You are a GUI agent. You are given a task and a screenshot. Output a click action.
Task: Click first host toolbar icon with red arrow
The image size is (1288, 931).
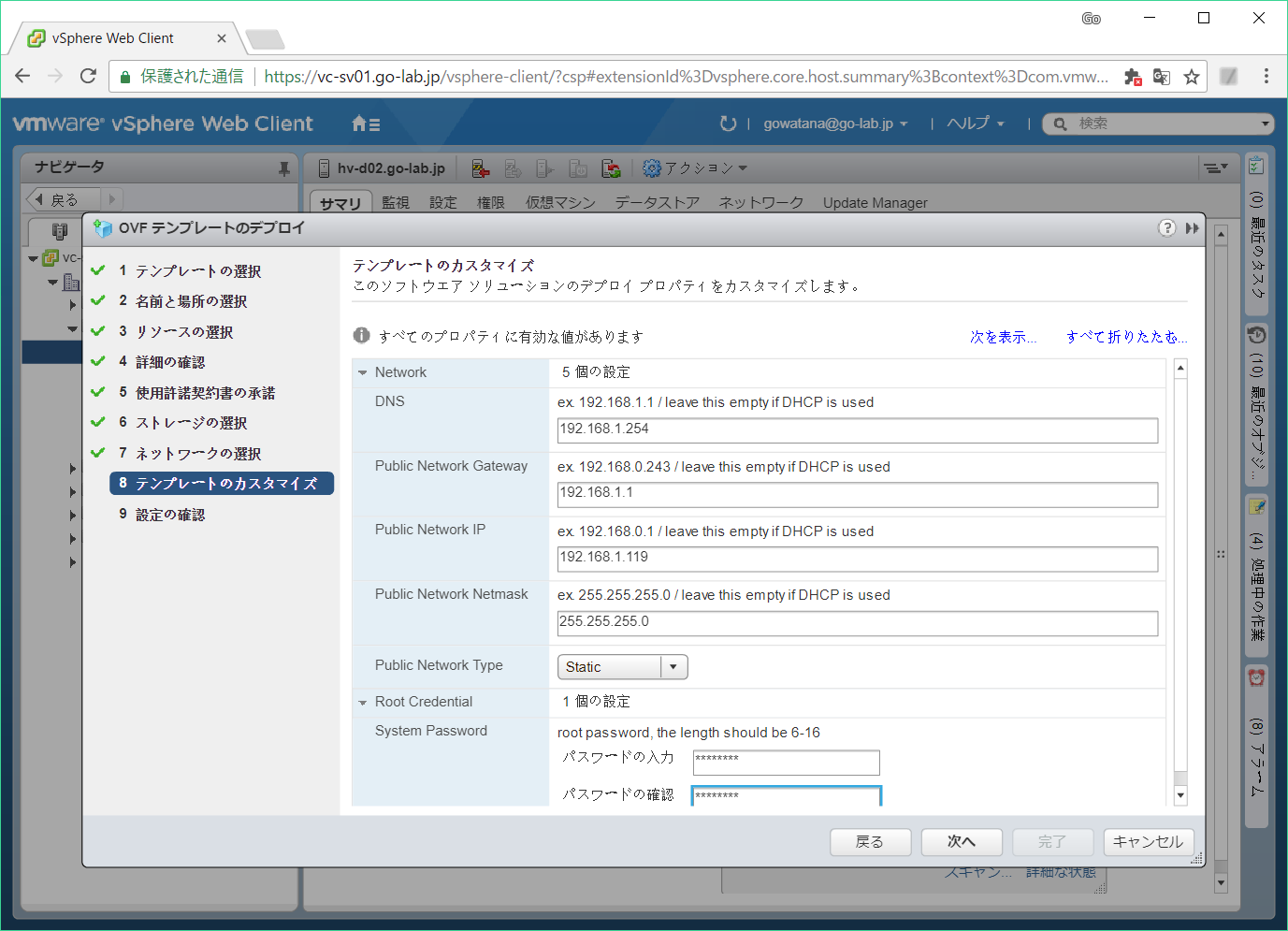click(481, 168)
